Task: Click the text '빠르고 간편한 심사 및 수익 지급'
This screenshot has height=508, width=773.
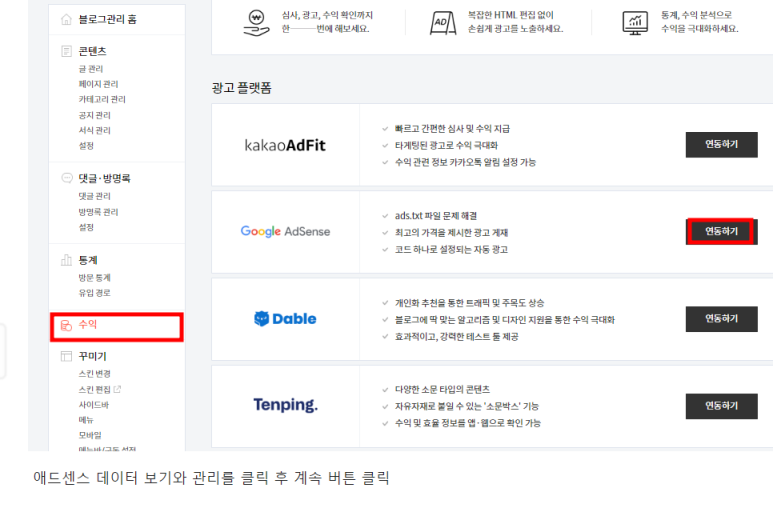Action: coord(453,129)
